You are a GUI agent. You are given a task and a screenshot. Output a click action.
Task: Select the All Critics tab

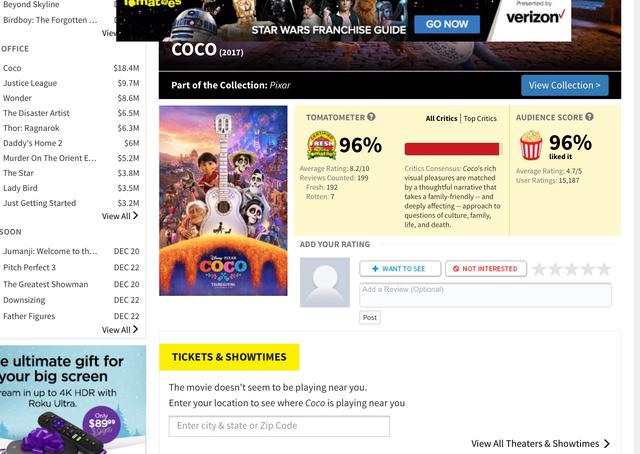(441, 118)
